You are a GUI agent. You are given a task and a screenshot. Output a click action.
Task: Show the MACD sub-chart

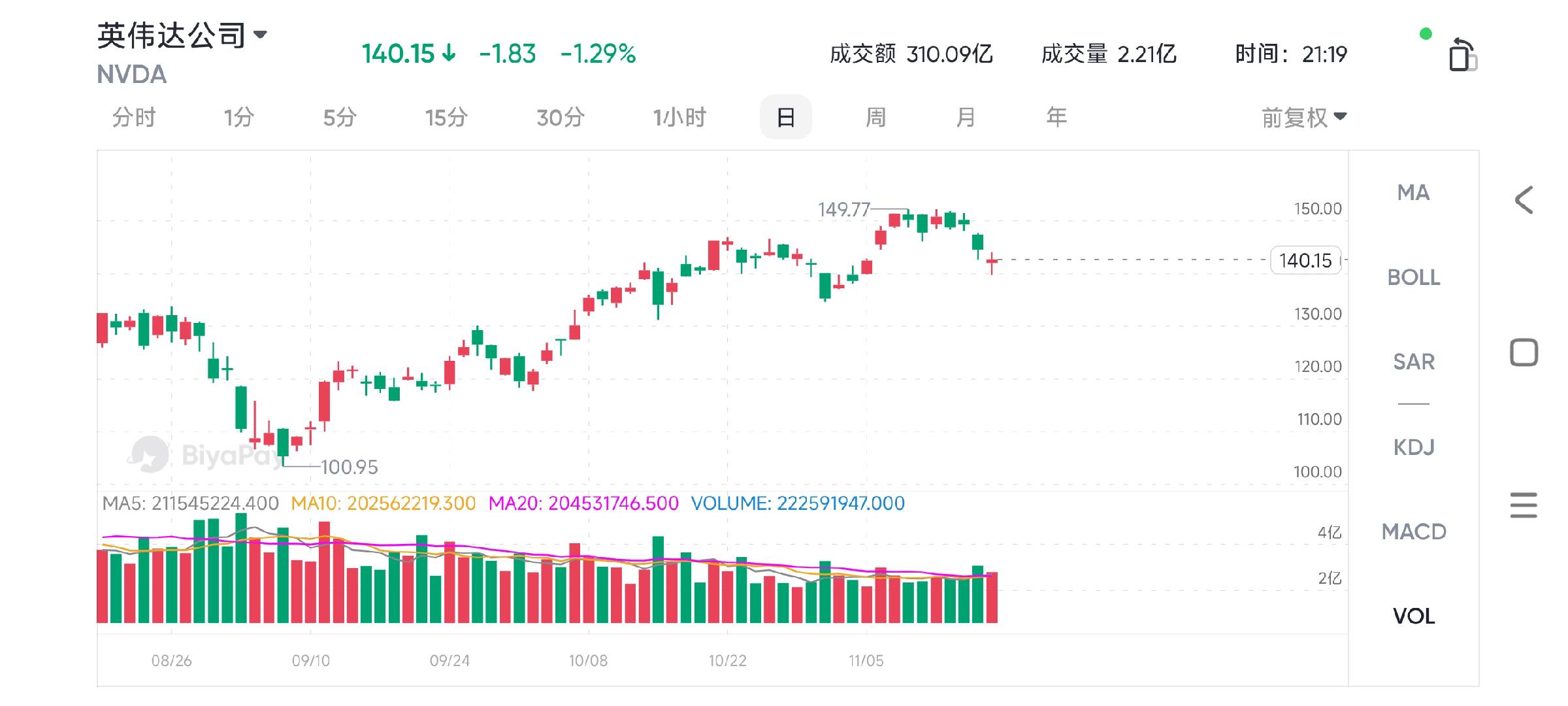tap(1413, 531)
